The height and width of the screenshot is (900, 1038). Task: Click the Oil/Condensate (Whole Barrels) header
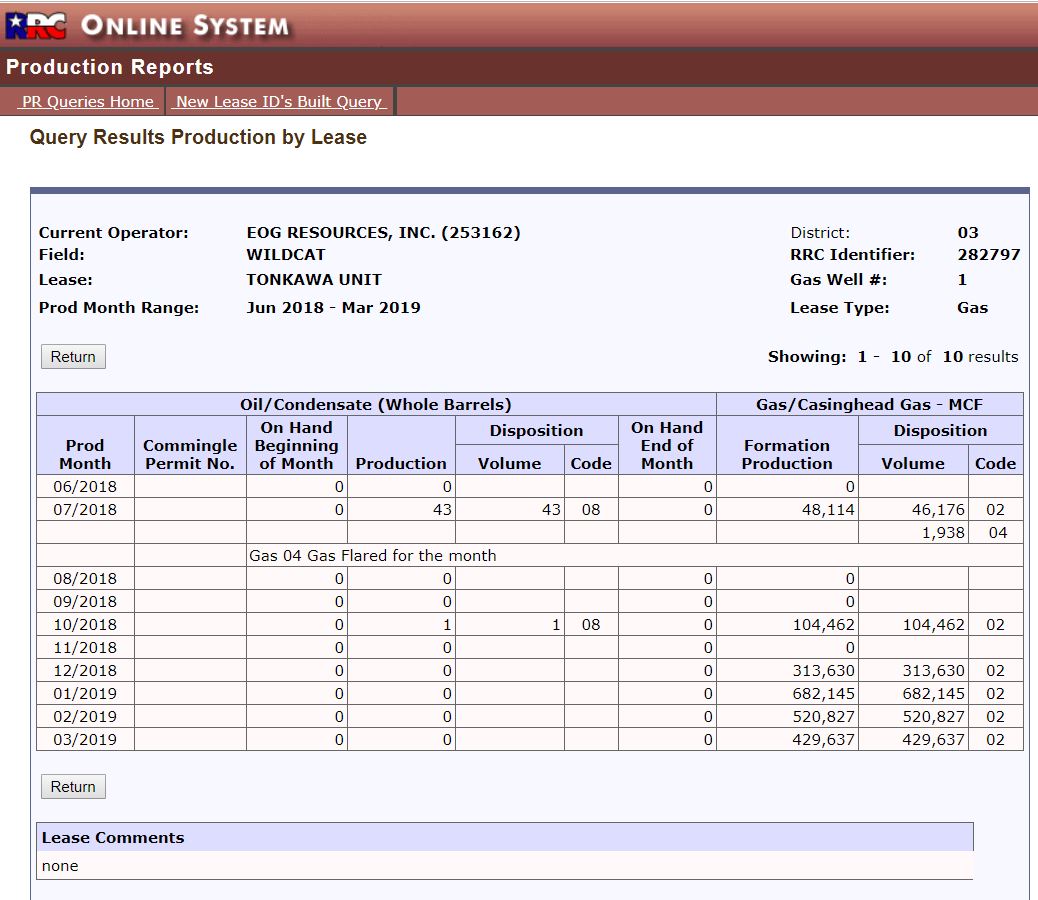[x=376, y=404]
